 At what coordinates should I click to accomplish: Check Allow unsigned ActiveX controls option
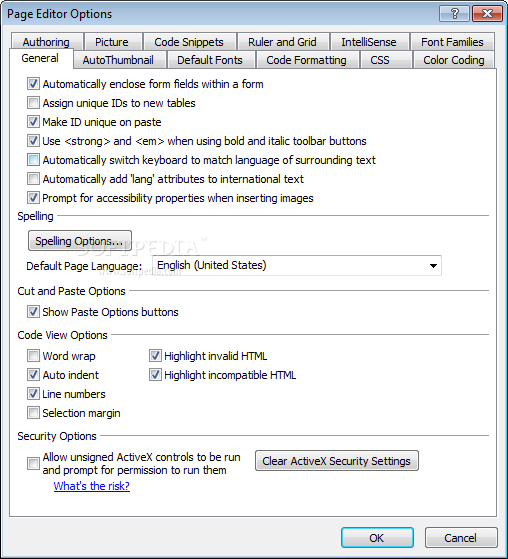[x=33, y=463]
